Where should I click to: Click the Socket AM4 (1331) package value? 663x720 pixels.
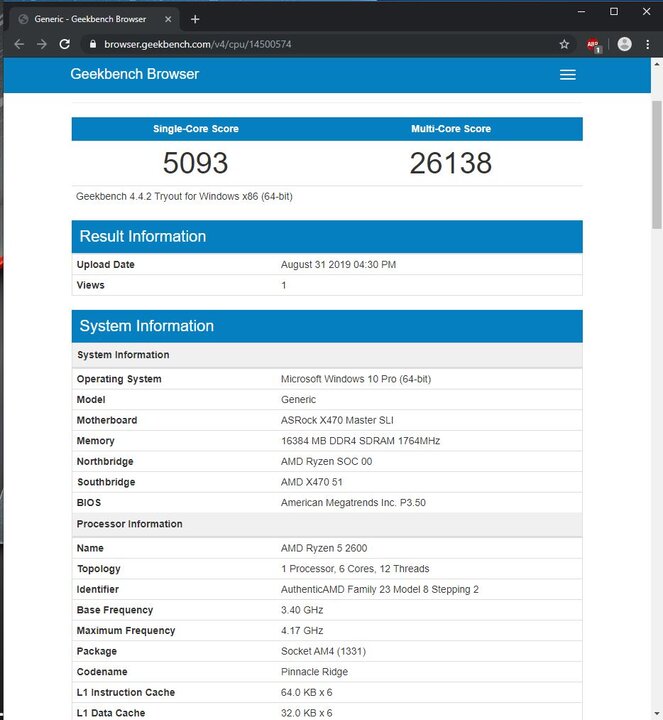pyautogui.click(x=323, y=651)
